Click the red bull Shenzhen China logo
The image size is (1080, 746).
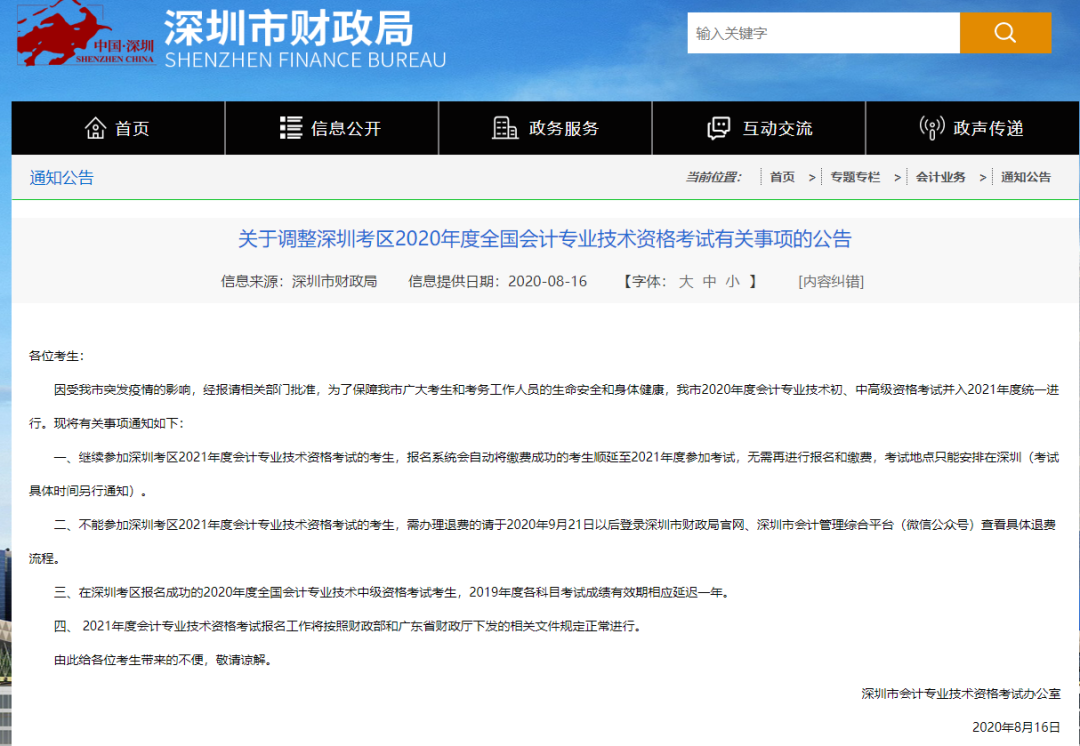coord(85,34)
